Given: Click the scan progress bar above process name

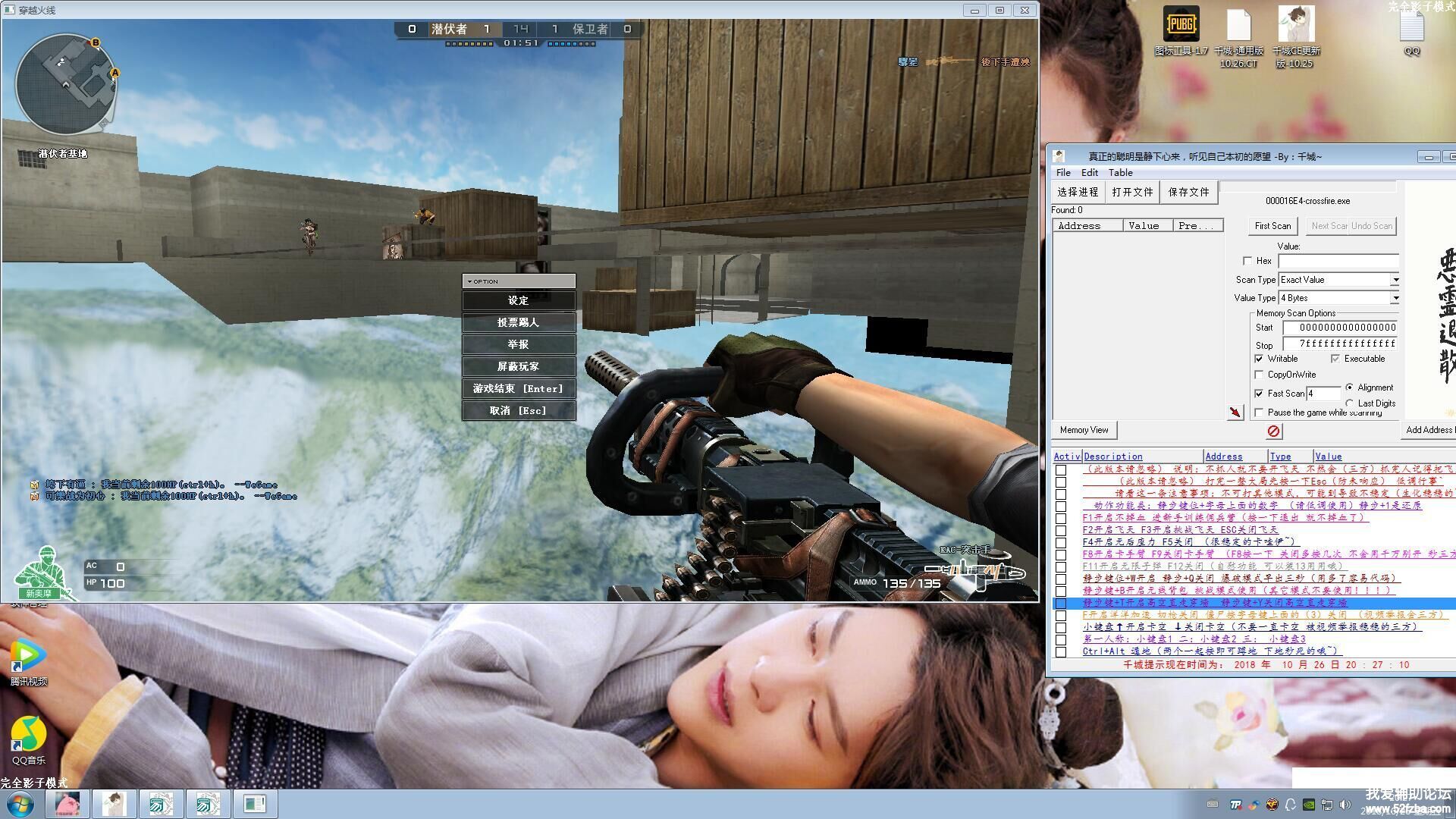Looking at the screenshot, I should point(1308,187).
